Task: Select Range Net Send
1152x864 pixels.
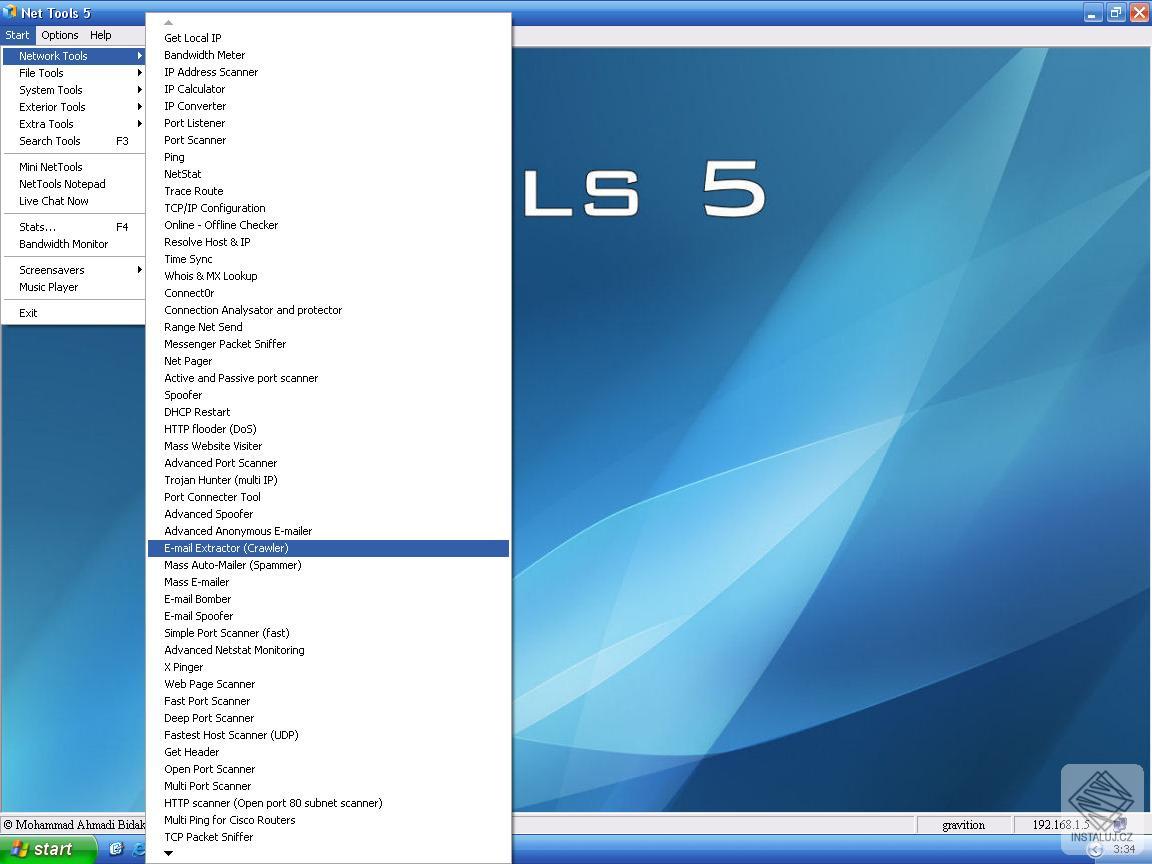Action: pyautogui.click(x=328, y=327)
